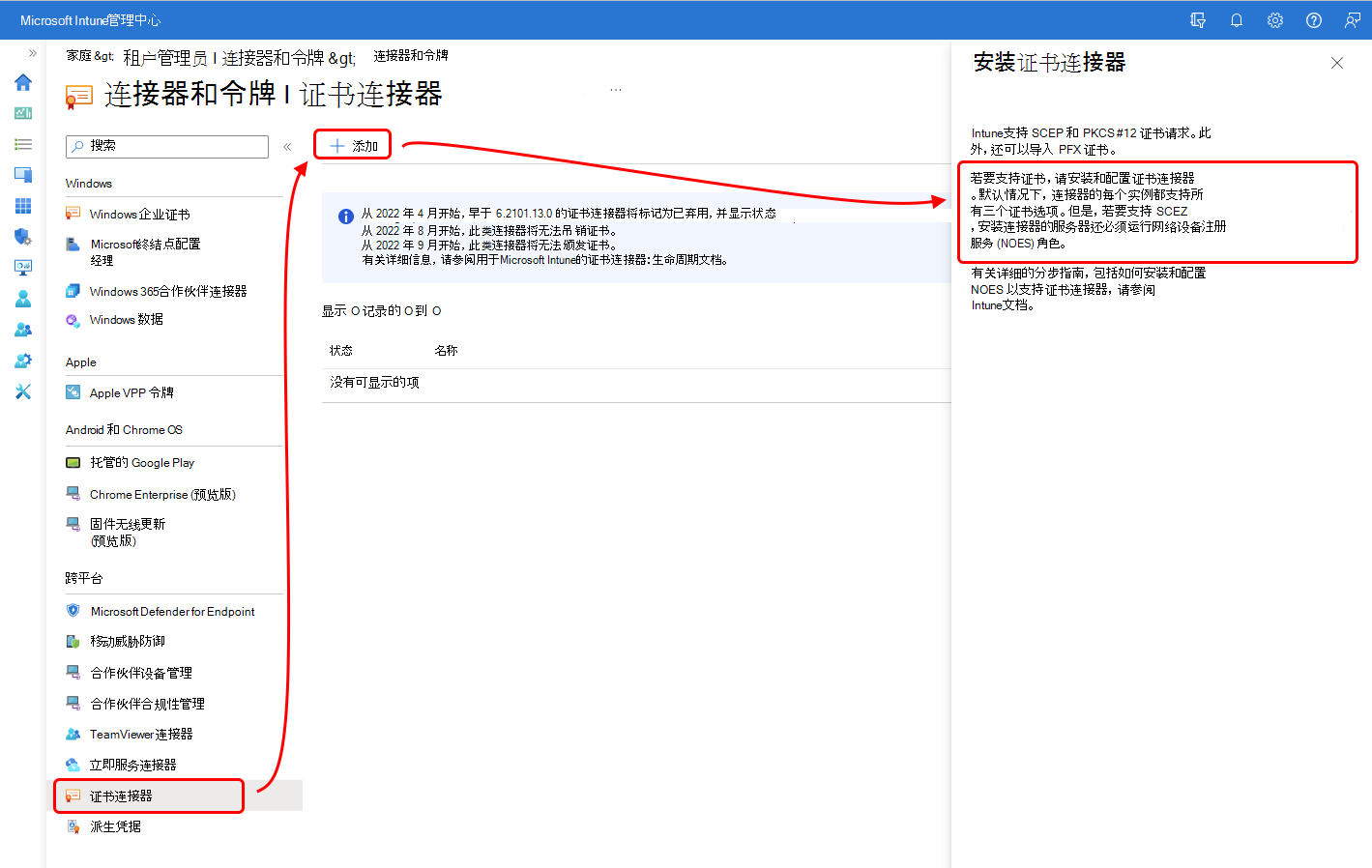Click the 没有可显示的项 table row
The width and height of the screenshot is (1372, 868).
pyautogui.click(x=636, y=384)
